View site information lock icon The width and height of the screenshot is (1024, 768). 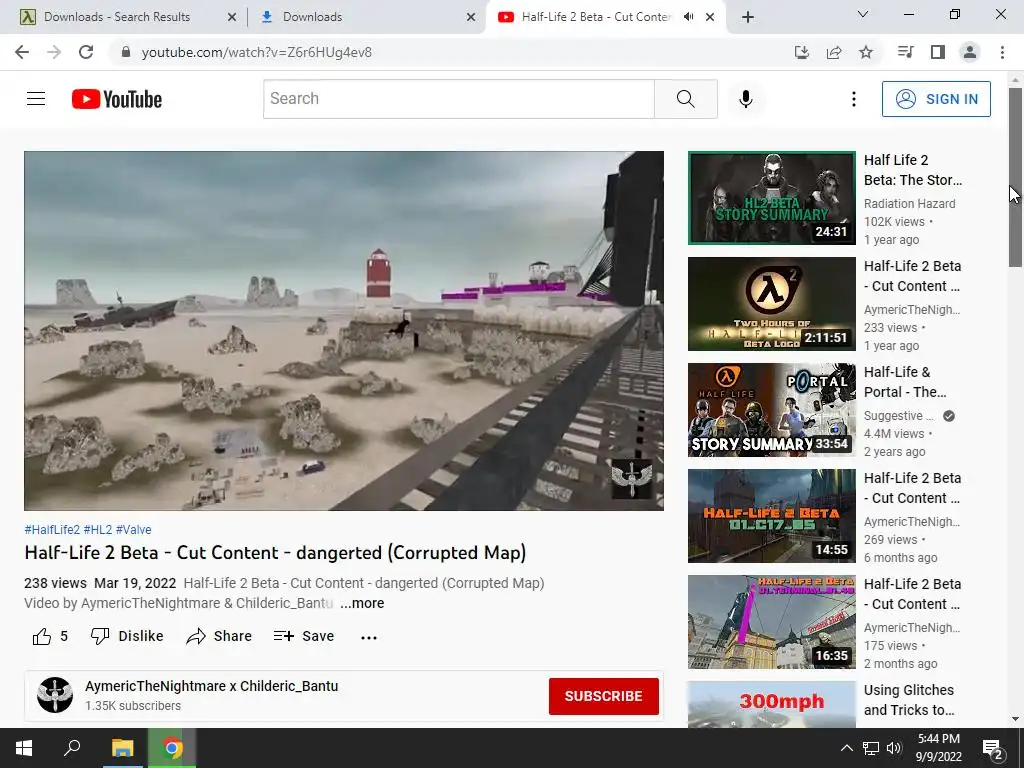[126, 52]
